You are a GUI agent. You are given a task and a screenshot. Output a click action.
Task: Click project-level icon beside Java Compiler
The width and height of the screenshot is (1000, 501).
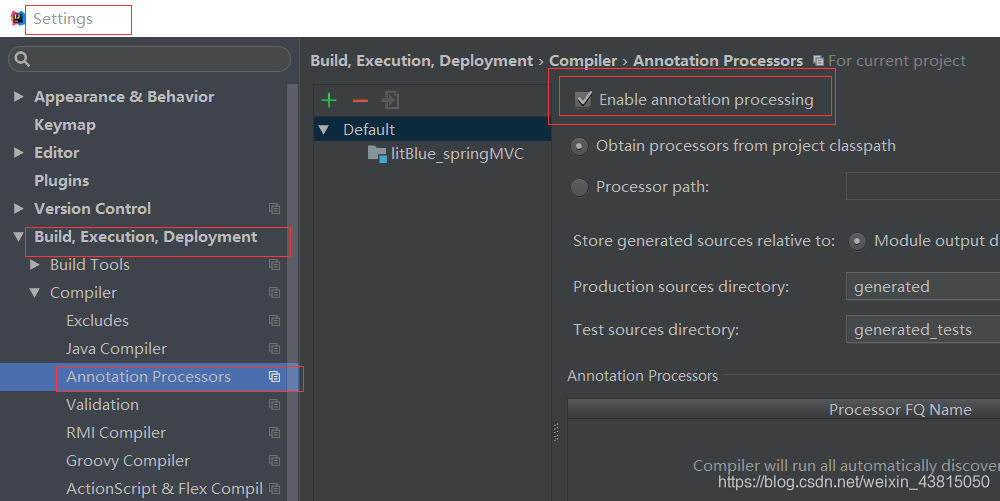(x=274, y=349)
